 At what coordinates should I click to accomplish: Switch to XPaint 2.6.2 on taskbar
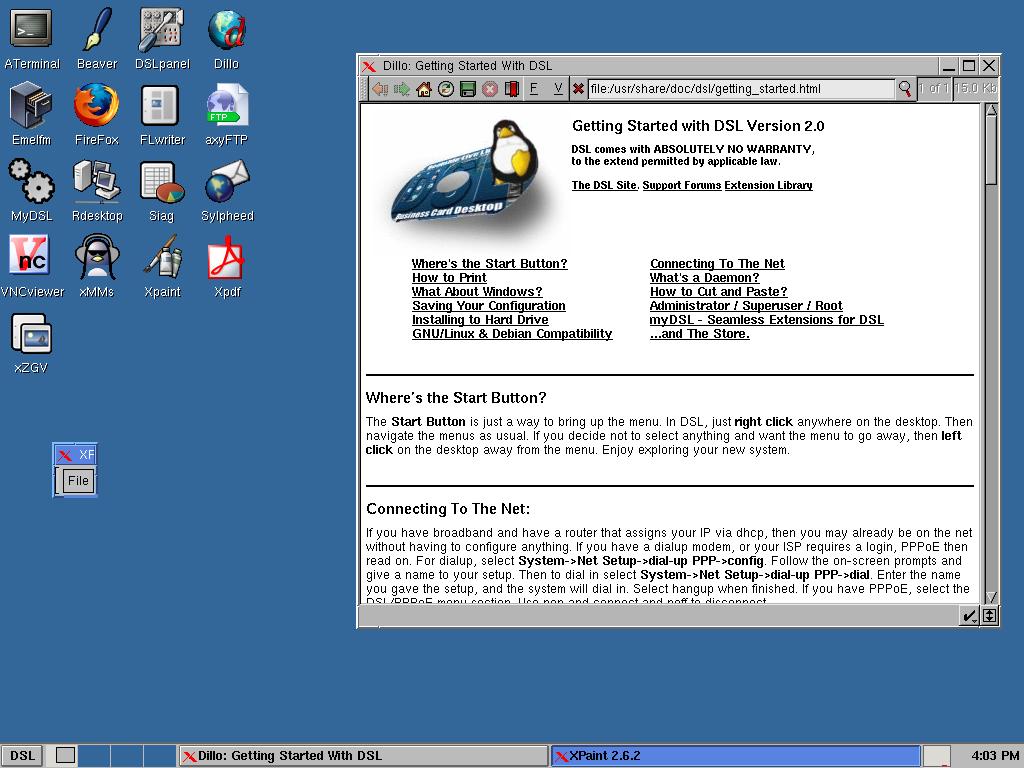coord(735,756)
